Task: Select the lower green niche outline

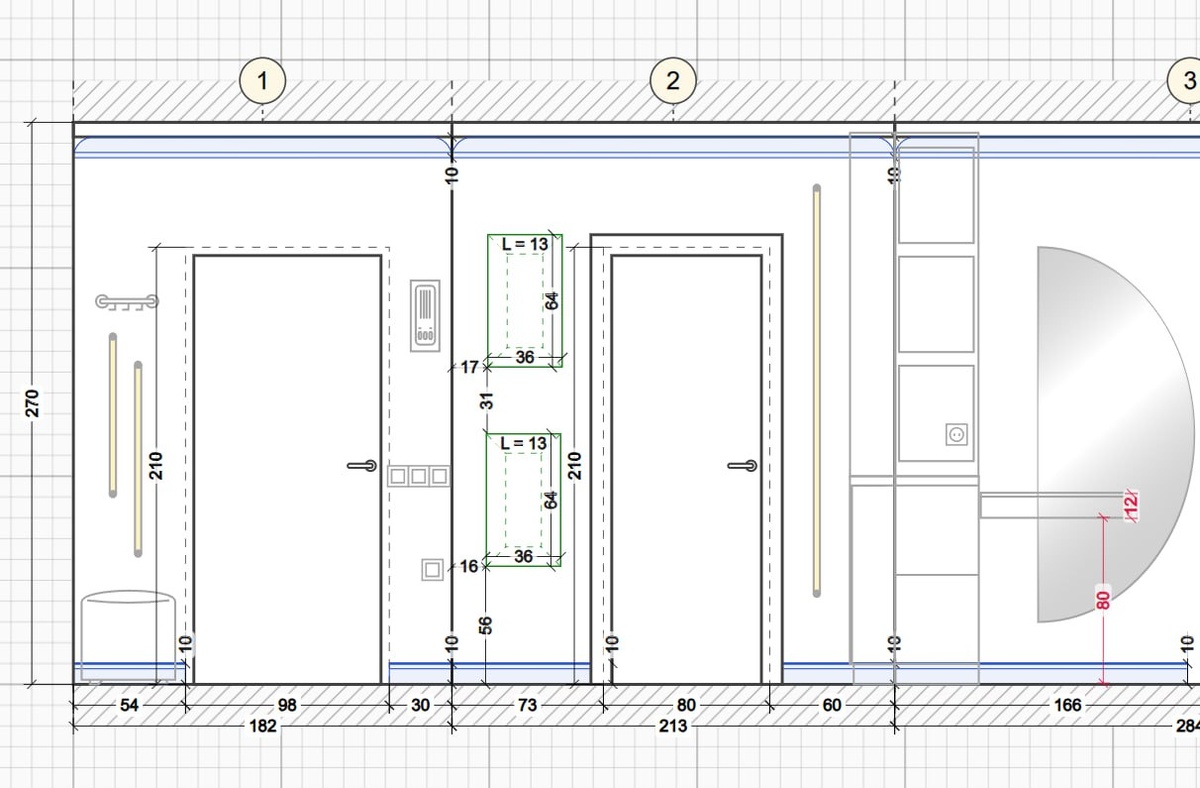Action: (524, 499)
